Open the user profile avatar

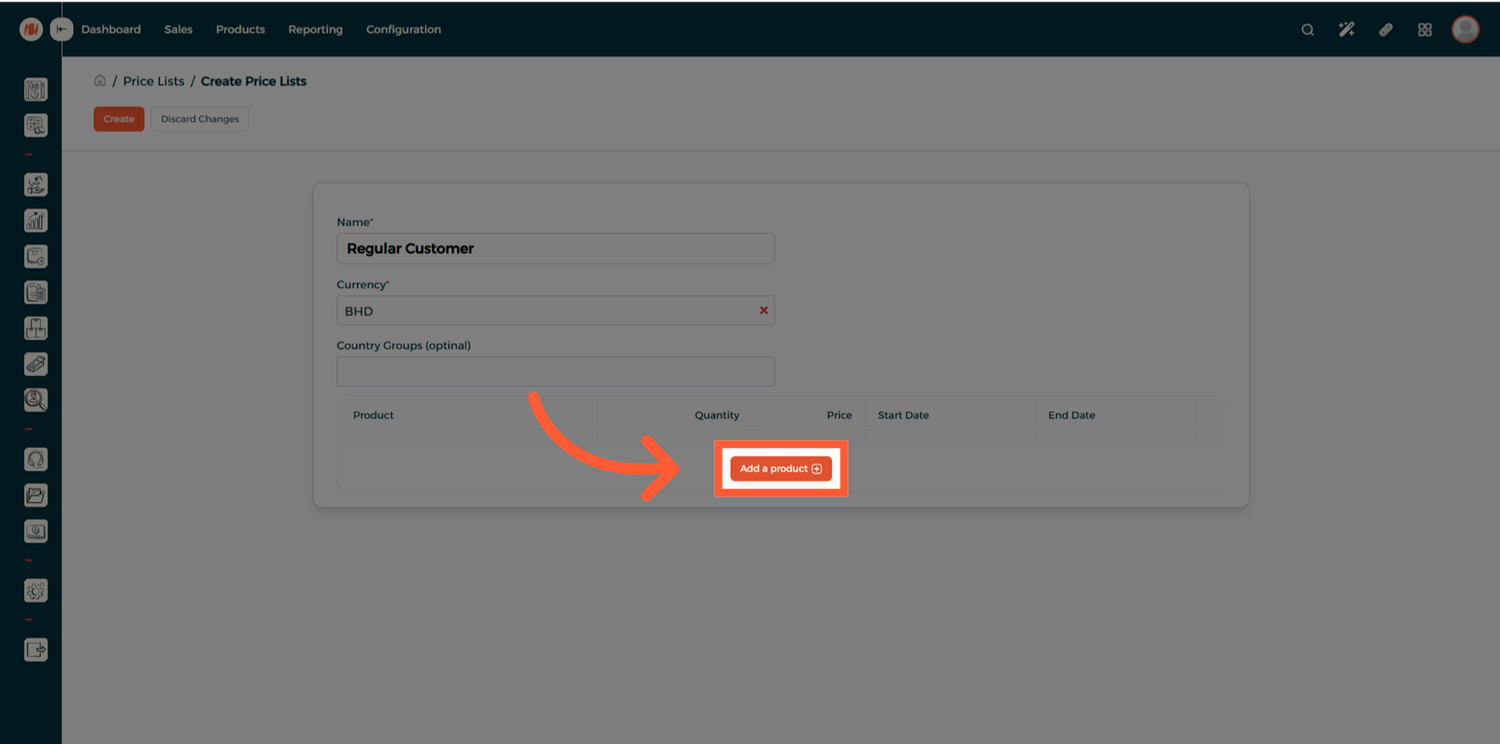point(1465,30)
